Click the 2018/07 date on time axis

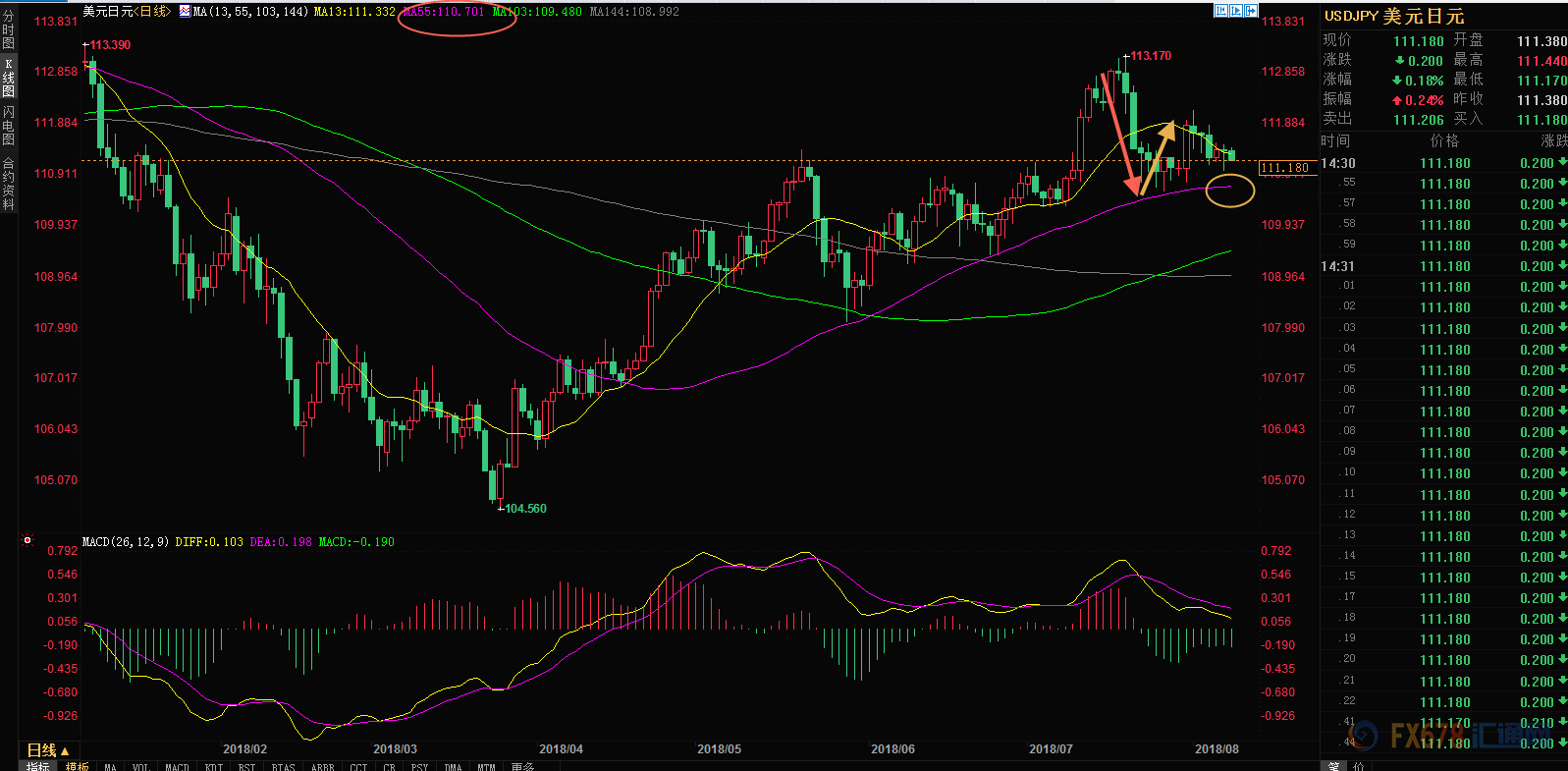tap(1051, 748)
